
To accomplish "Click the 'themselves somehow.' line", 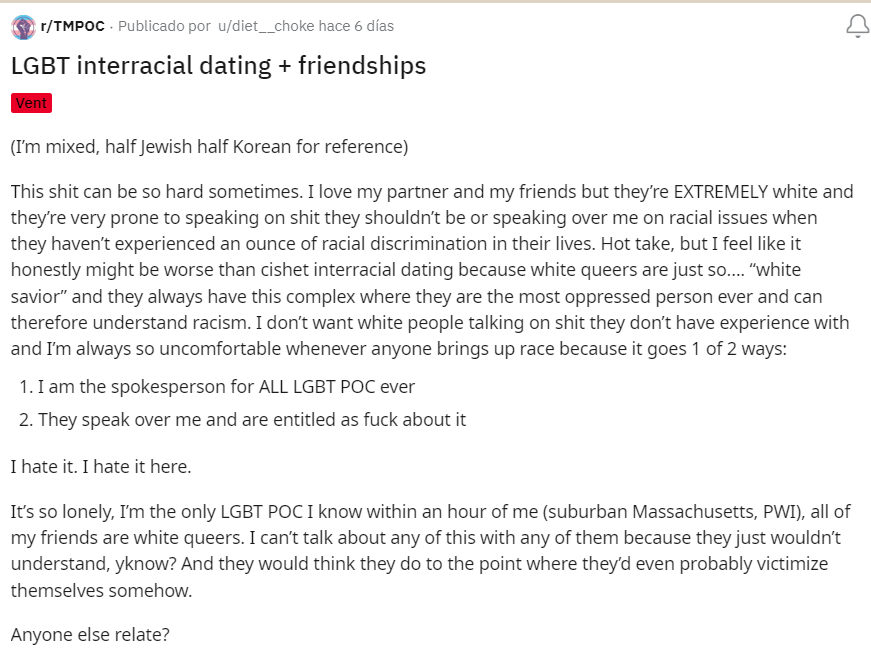I will pyautogui.click(x=101, y=590).
